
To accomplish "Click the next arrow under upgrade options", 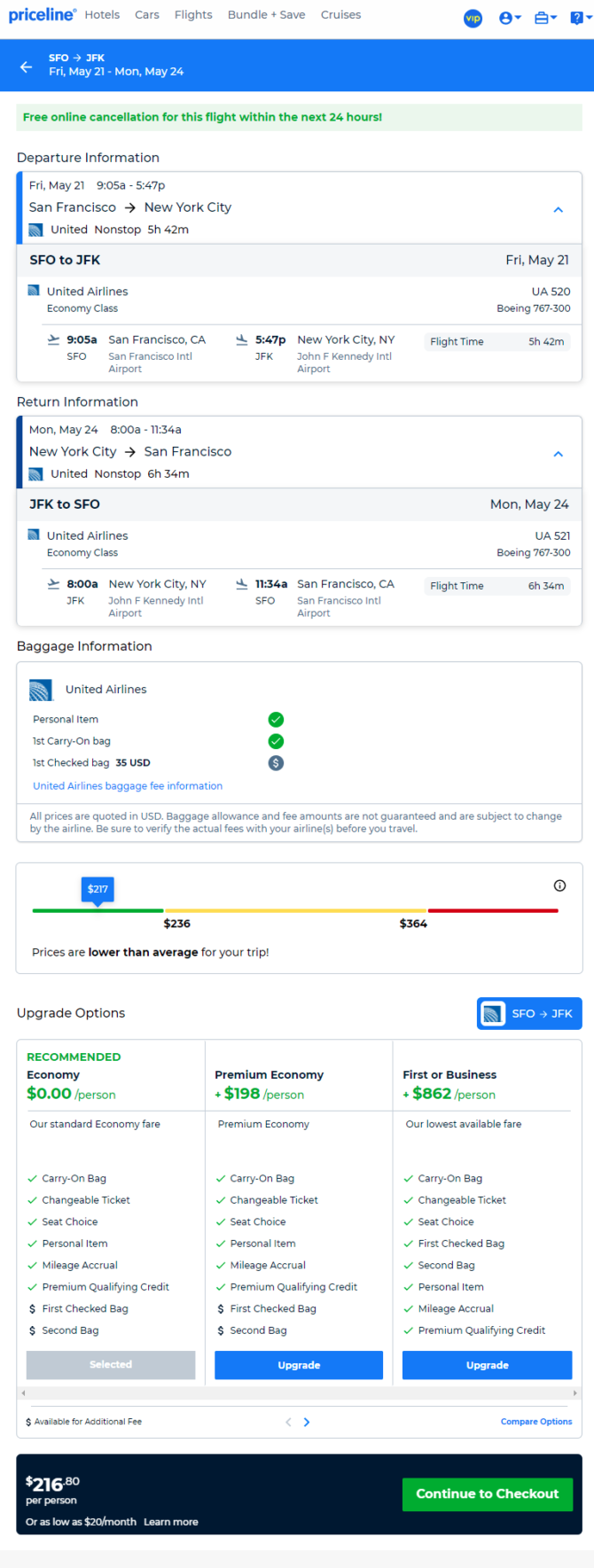I will point(307,1422).
